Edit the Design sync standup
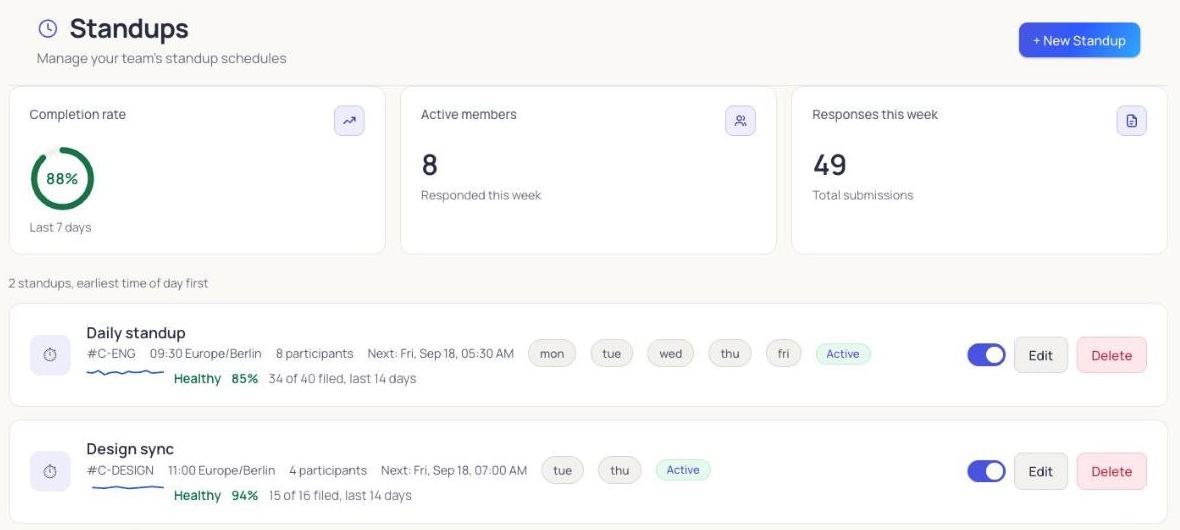 pos(1041,471)
